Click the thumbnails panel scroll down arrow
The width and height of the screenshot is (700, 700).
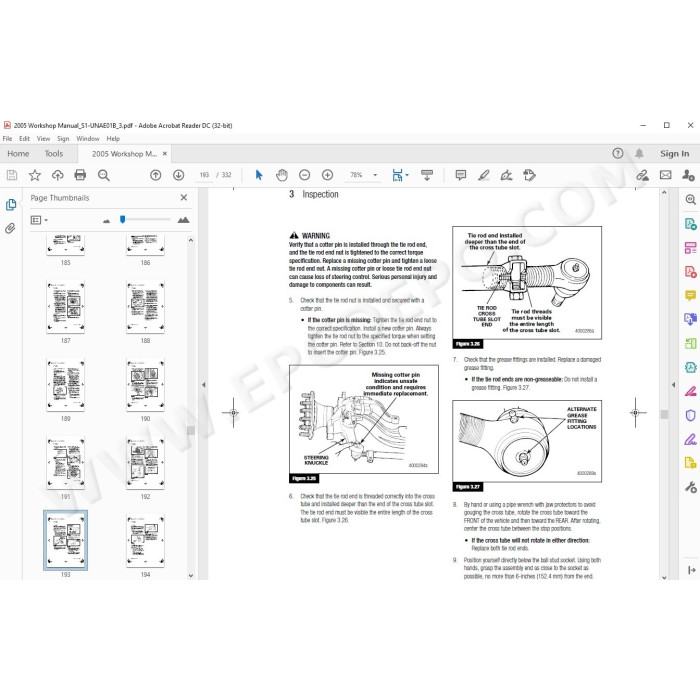coord(191,575)
